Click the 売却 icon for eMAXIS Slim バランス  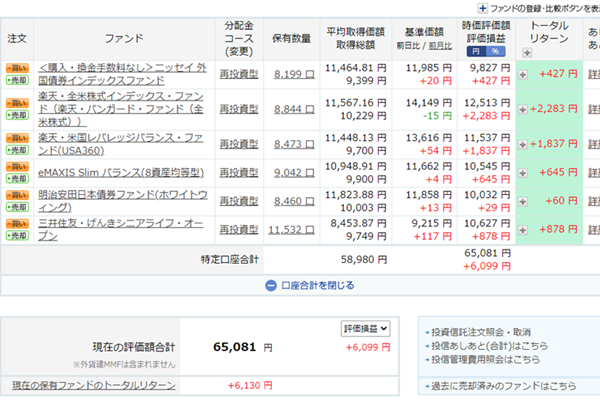click(17, 177)
